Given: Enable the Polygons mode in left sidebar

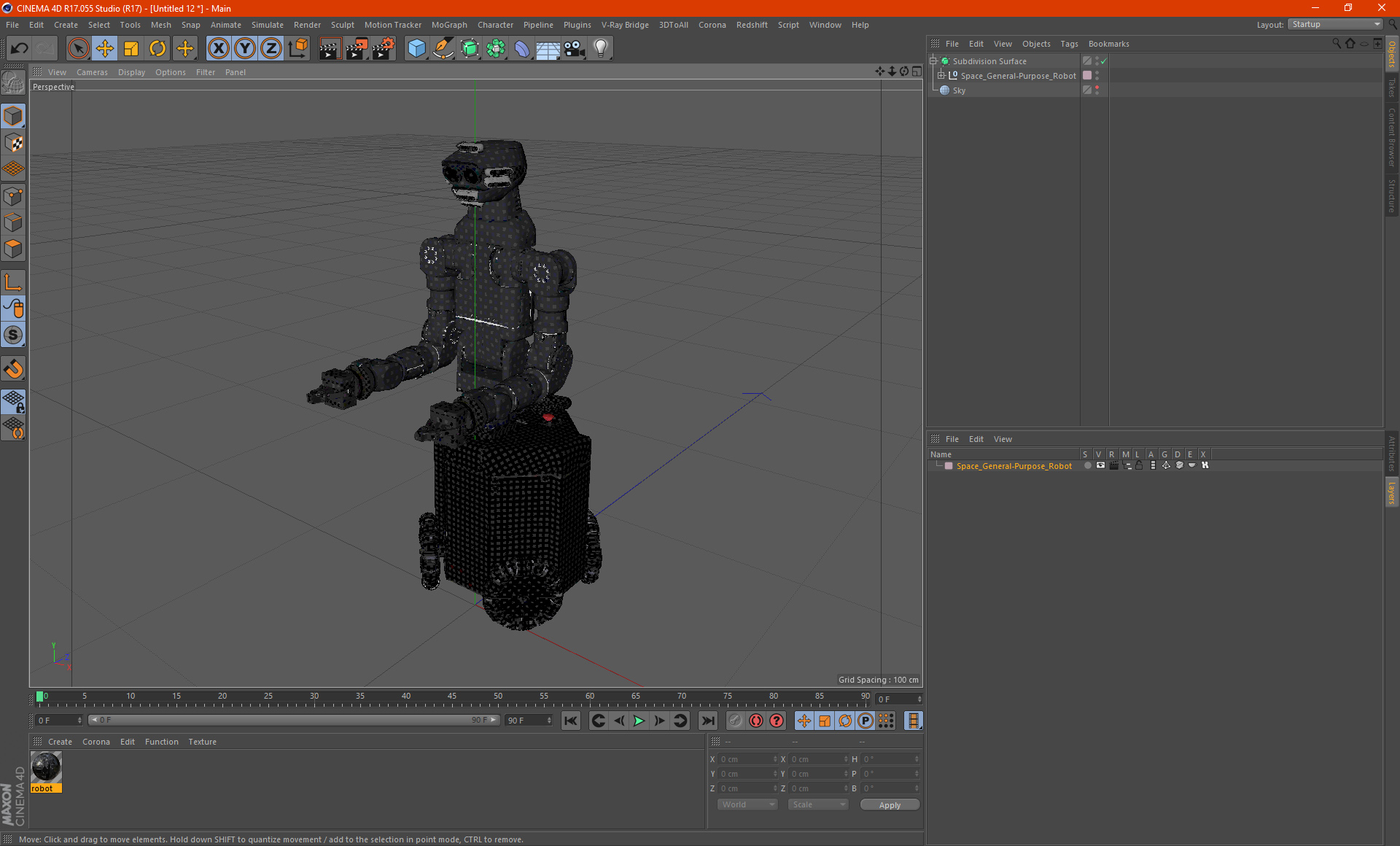Looking at the screenshot, I should click(13, 249).
